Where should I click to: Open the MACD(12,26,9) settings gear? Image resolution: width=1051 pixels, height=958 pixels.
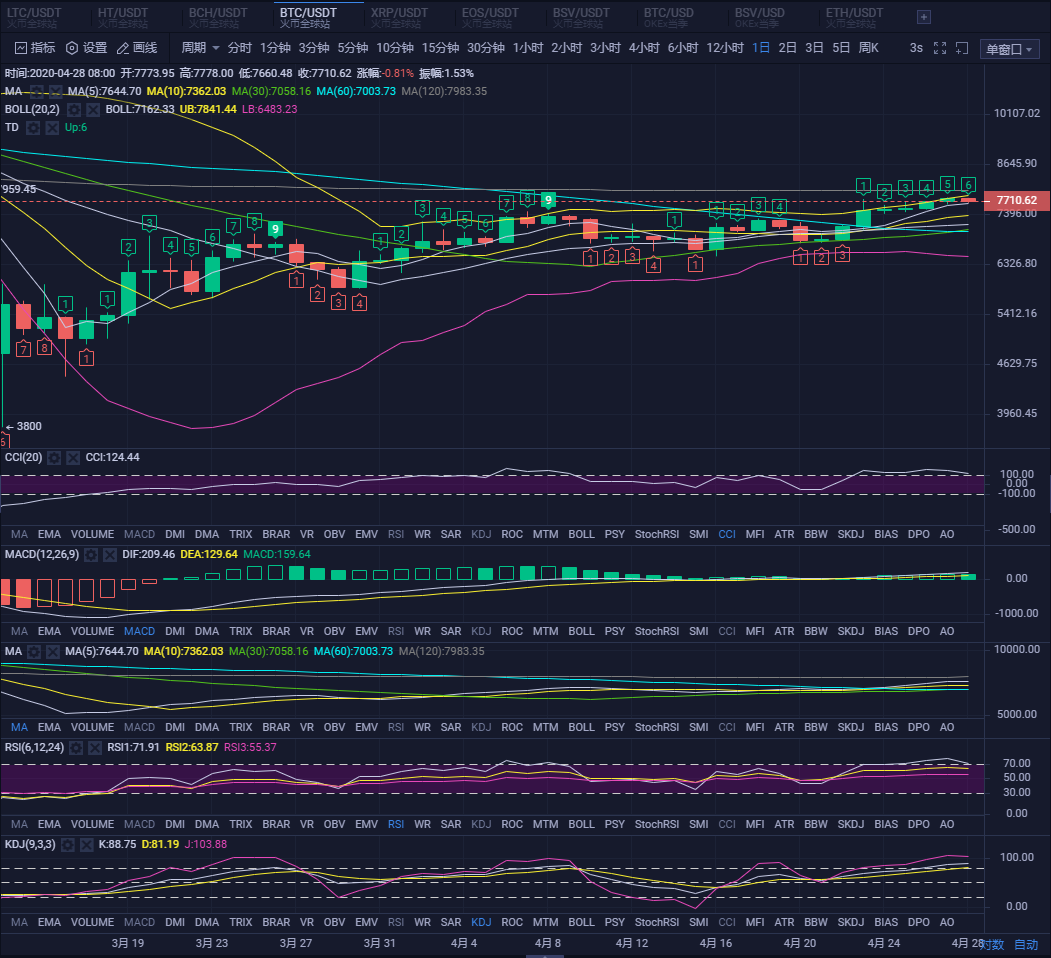[x=92, y=554]
